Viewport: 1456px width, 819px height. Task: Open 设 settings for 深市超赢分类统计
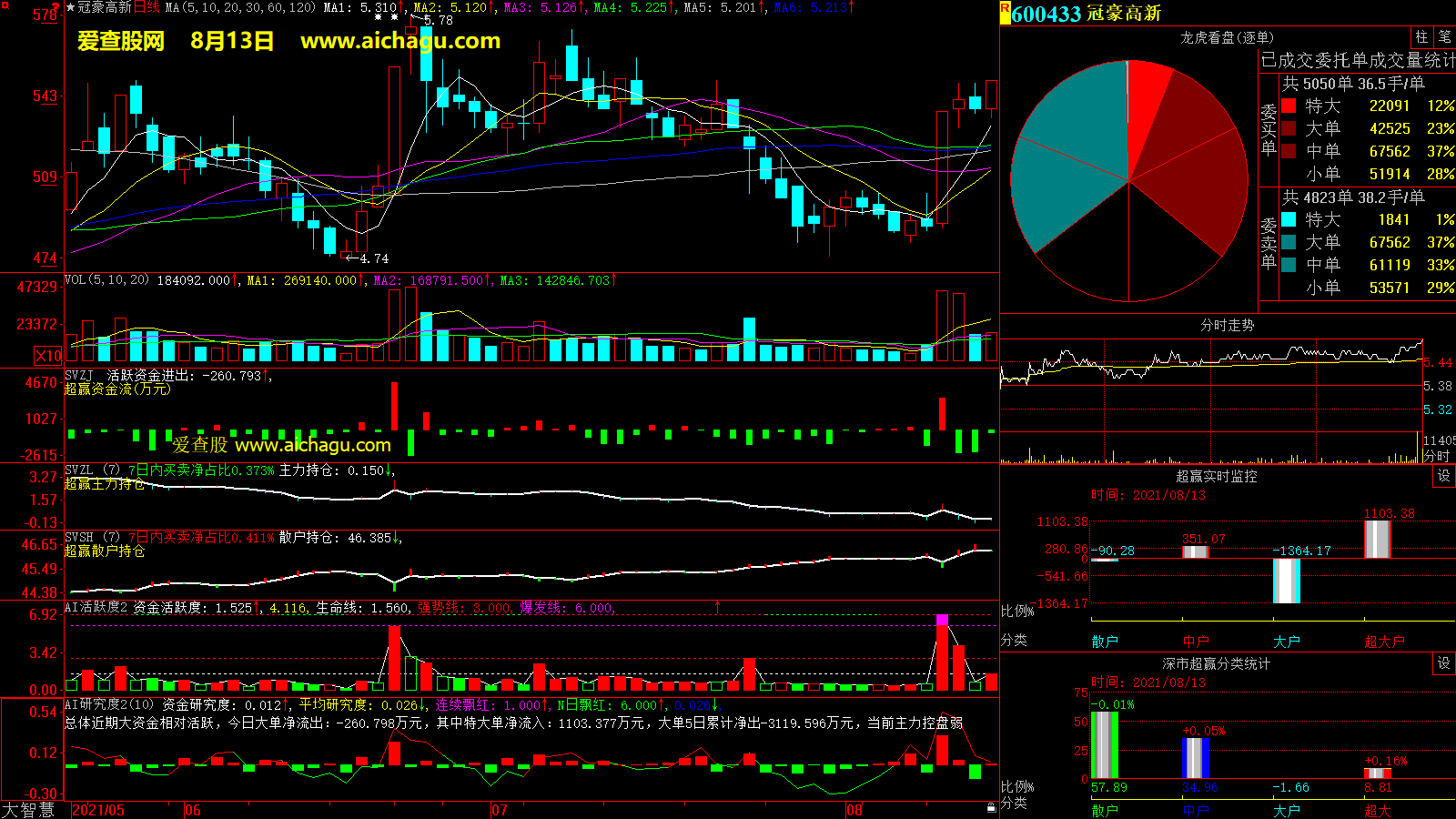click(x=1444, y=663)
